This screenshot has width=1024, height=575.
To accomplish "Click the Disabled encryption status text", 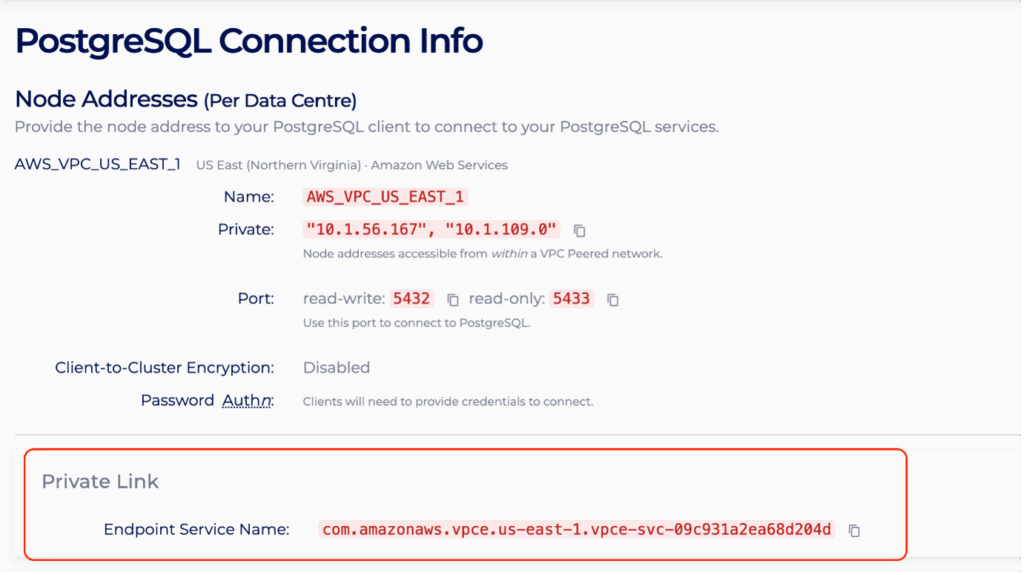I will coord(336,368).
